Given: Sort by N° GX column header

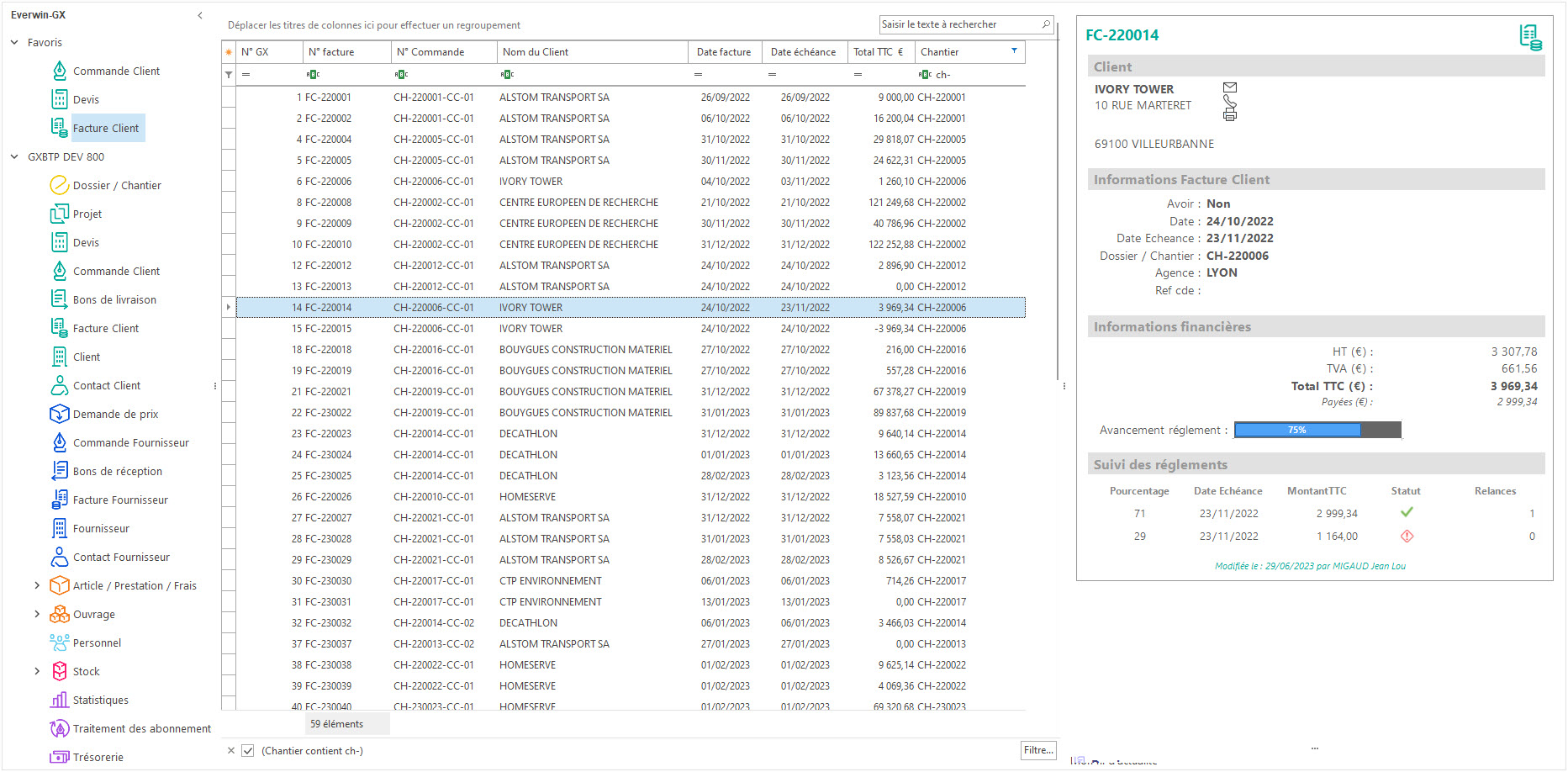Looking at the screenshot, I should tap(269, 52).
